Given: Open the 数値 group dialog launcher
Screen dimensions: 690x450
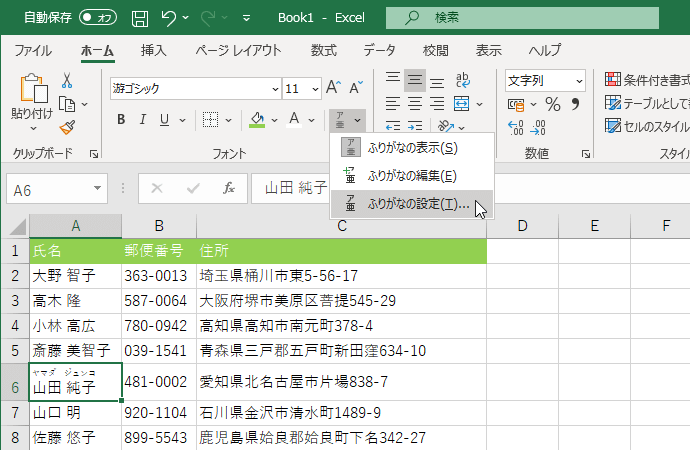Looking at the screenshot, I should [x=586, y=154].
